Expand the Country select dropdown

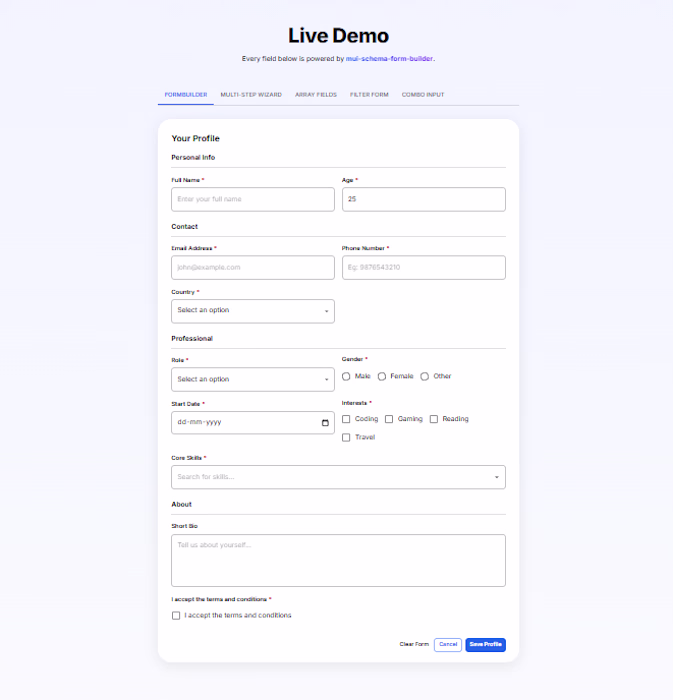[253, 311]
